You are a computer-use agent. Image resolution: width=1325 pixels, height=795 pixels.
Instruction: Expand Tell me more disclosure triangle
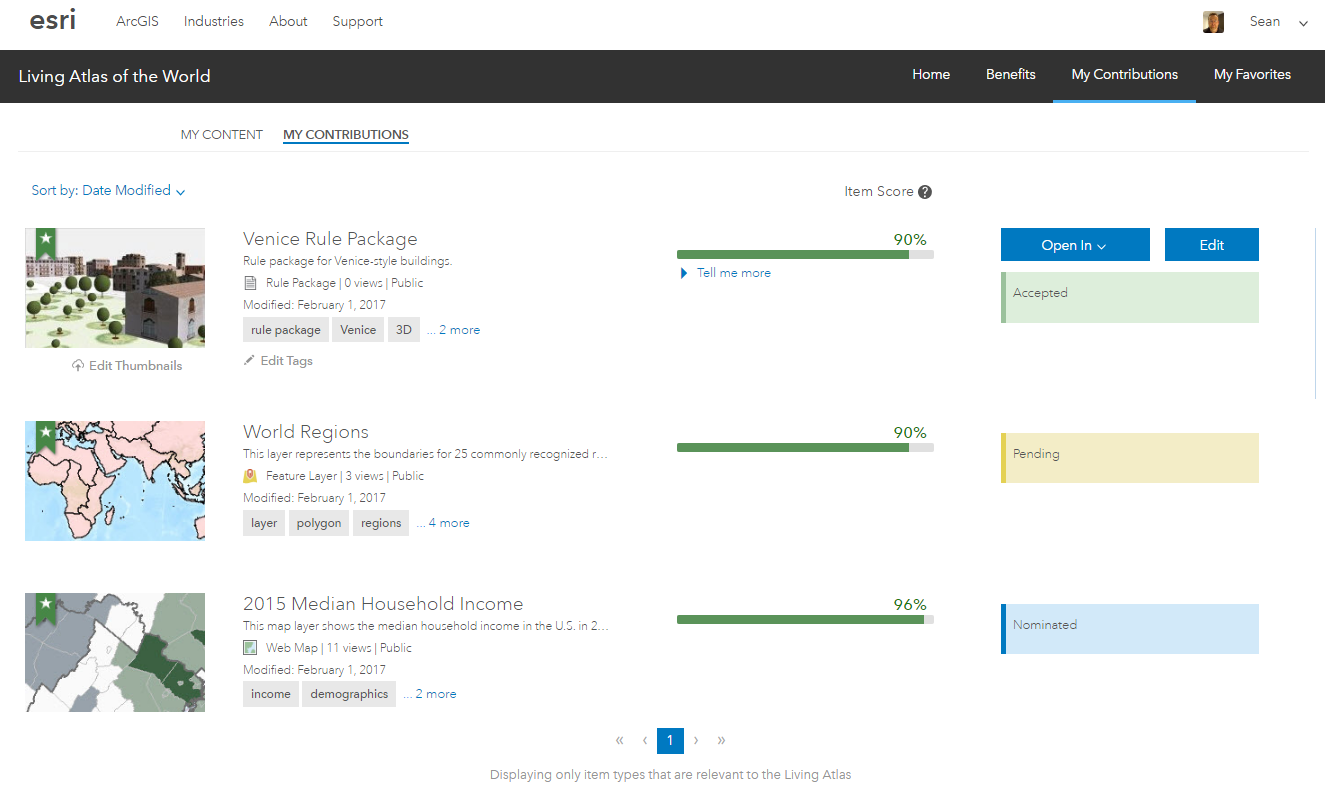(x=684, y=273)
